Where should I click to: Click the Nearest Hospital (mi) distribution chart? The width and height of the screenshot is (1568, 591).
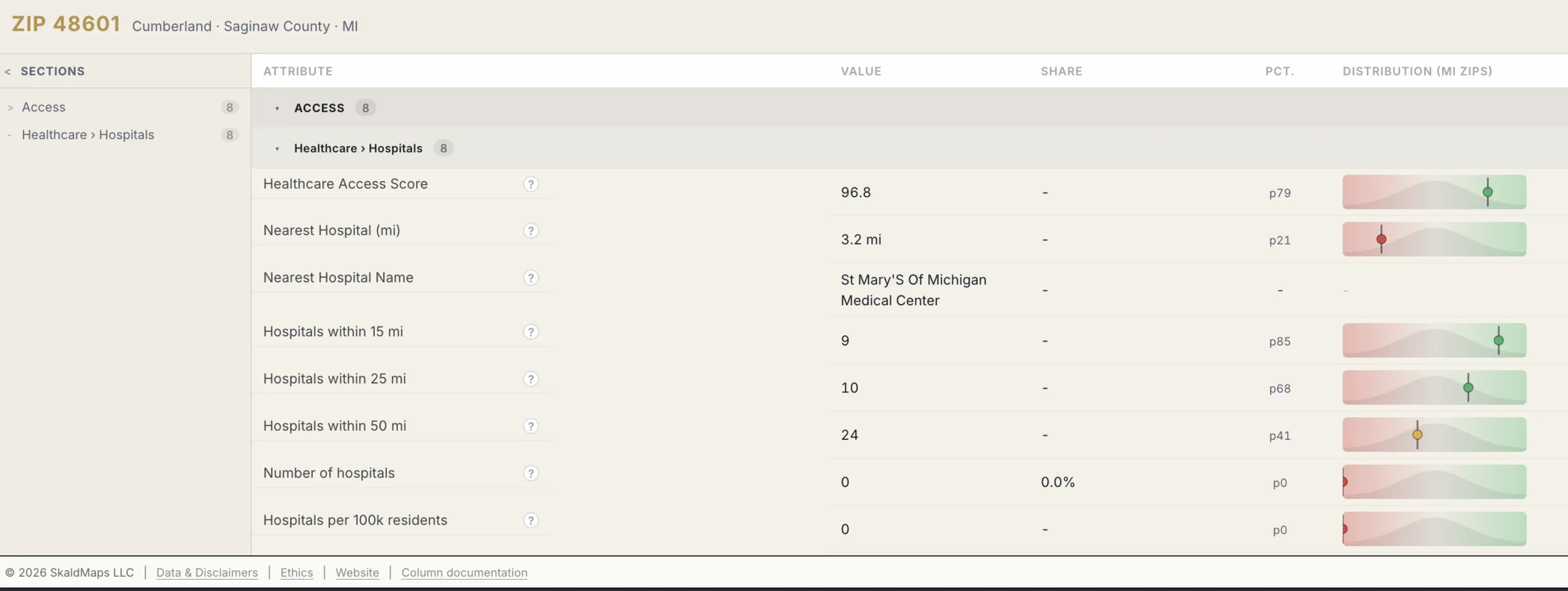tap(1434, 239)
